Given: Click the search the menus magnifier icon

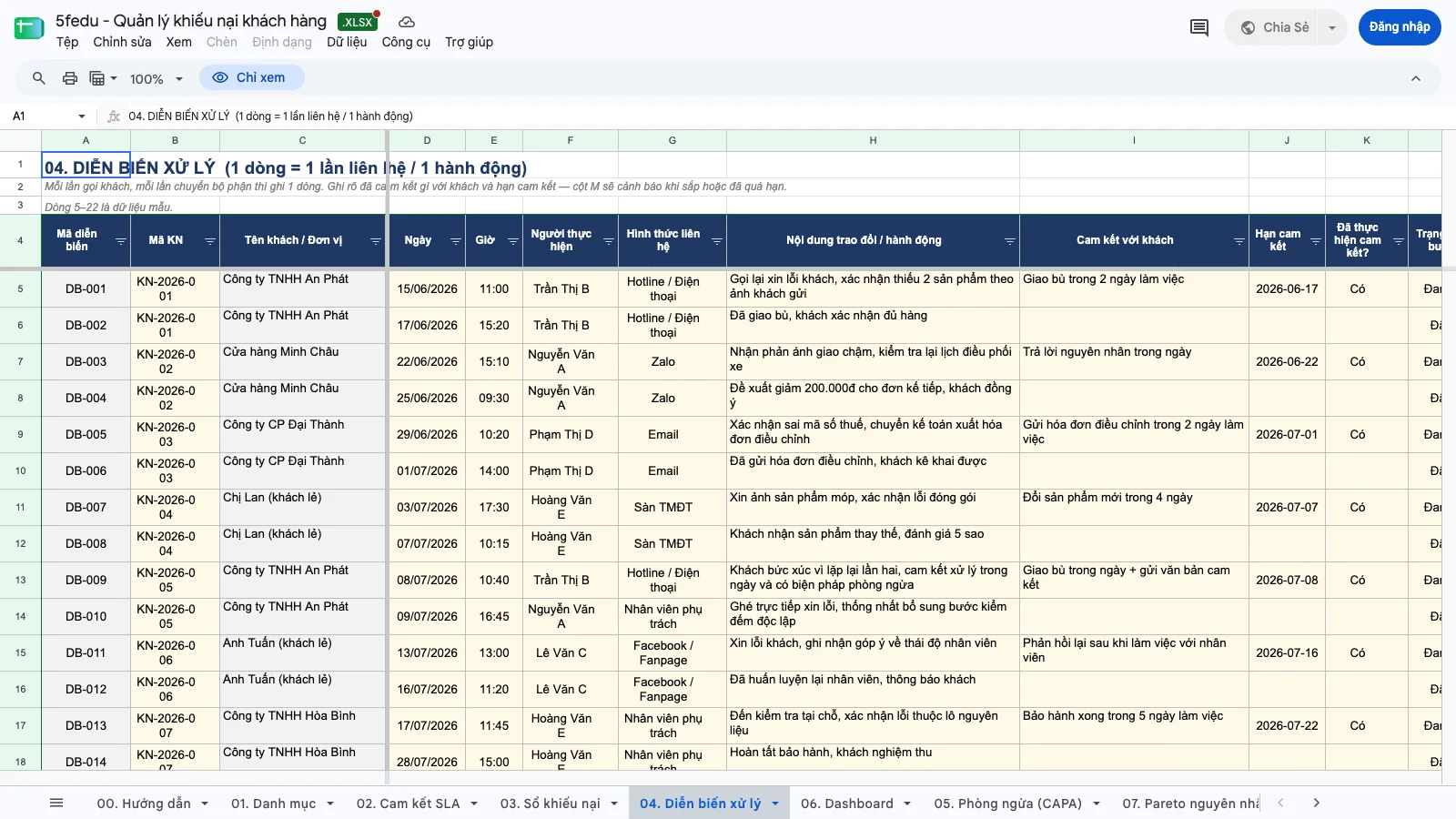Looking at the screenshot, I should 38,78.
